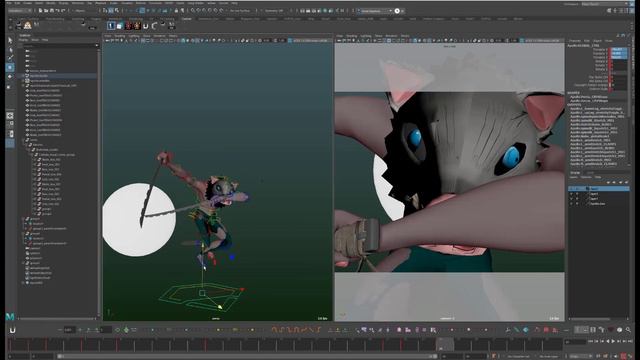Click the Rotate X value field
This screenshot has width=640, height=360.
coord(619,61)
